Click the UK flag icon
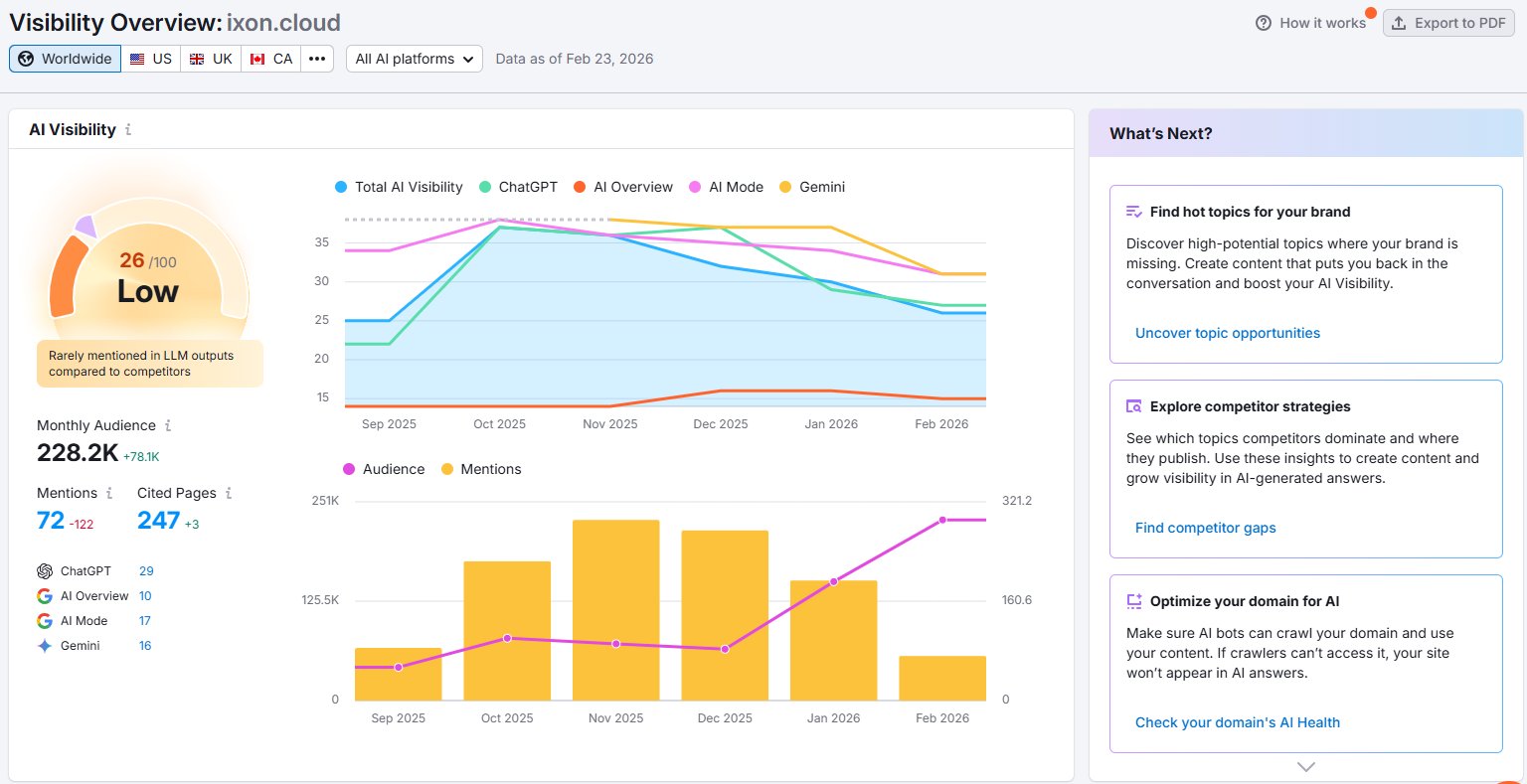 (x=197, y=59)
